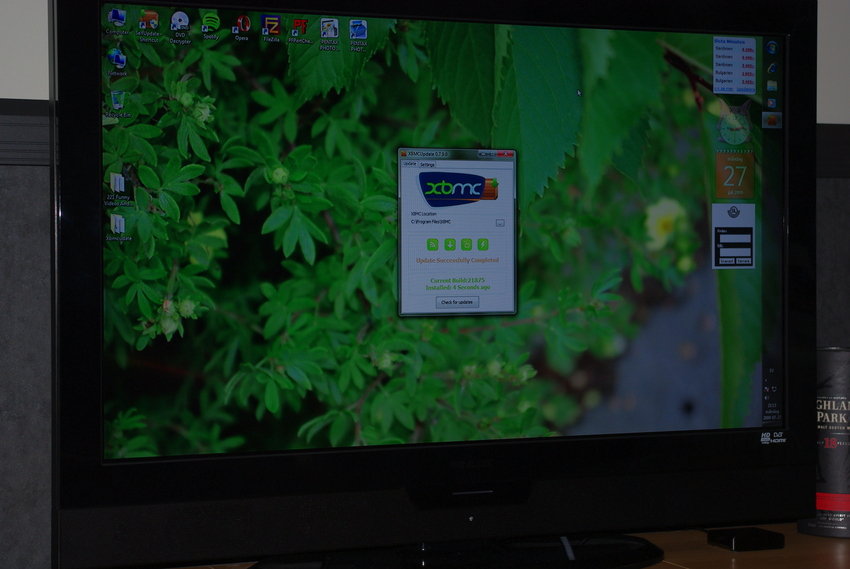Click the Data Monitor gadget
The height and width of the screenshot is (569, 850).
[x=734, y=65]
